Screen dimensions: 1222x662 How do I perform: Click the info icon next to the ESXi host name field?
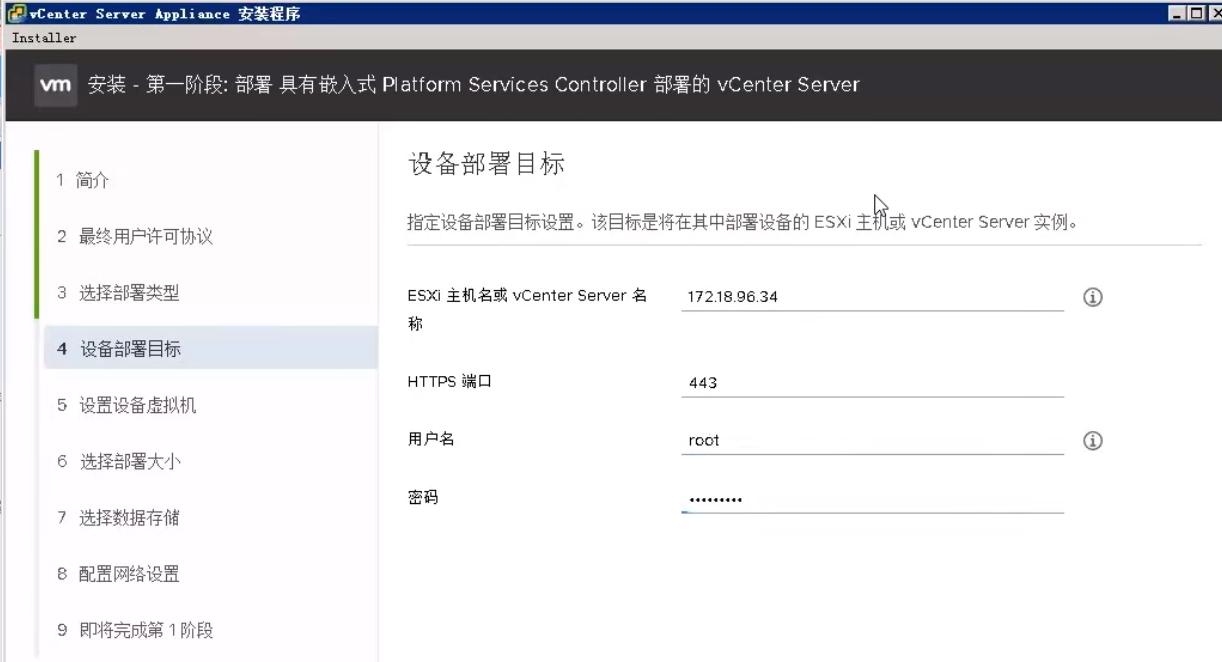click(1093, 297)
